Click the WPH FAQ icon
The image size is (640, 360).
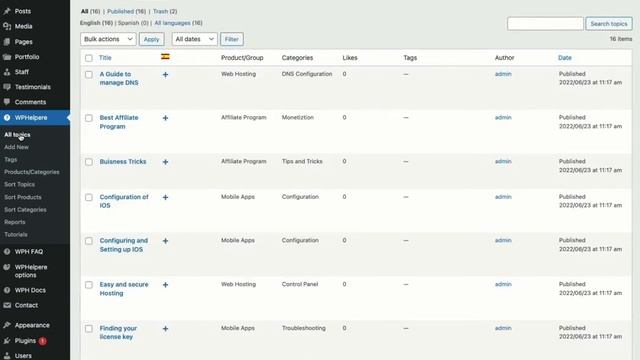click(x=7, y=251)
